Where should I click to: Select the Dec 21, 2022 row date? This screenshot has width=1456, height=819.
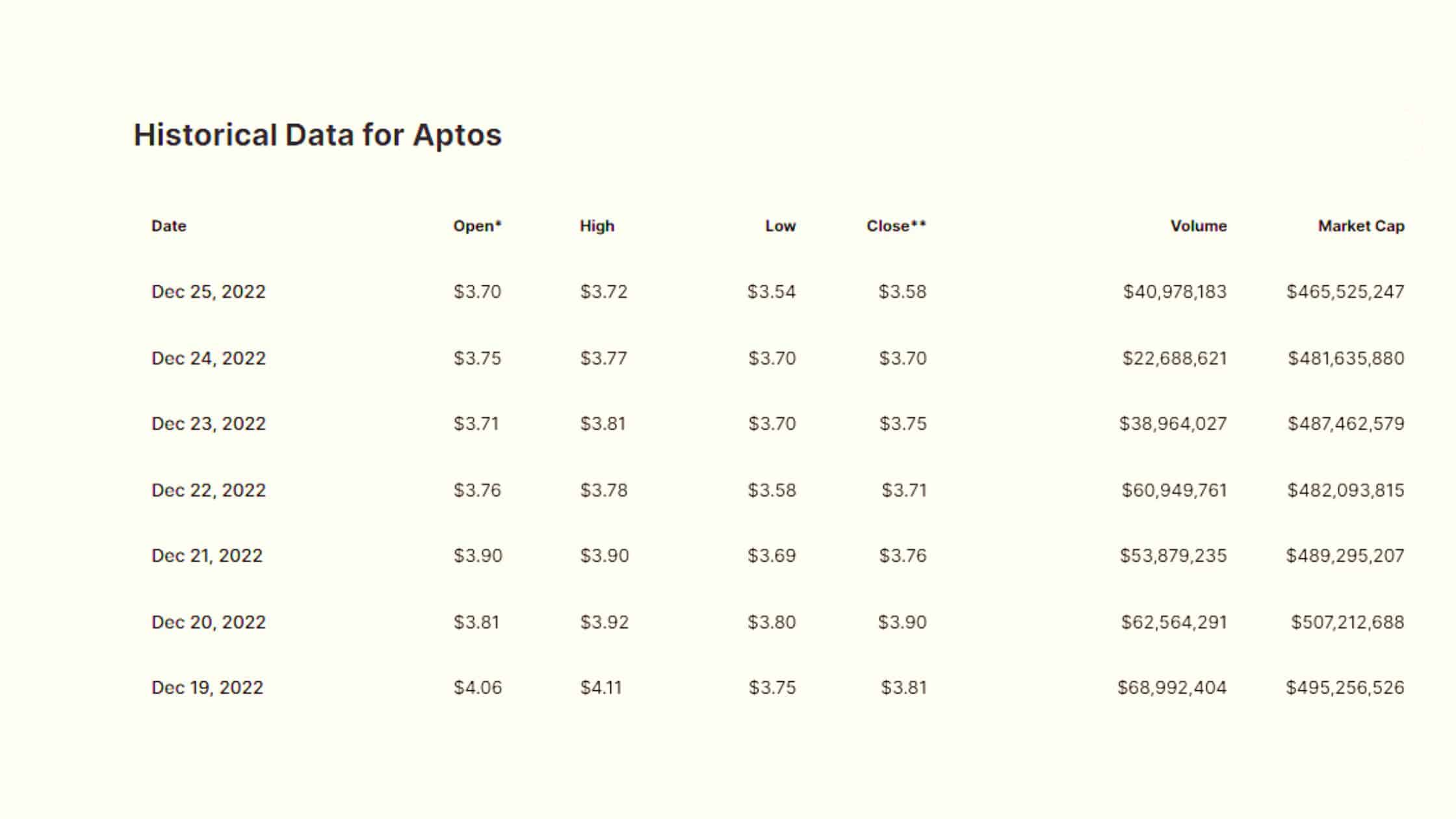tap(207, 556)
